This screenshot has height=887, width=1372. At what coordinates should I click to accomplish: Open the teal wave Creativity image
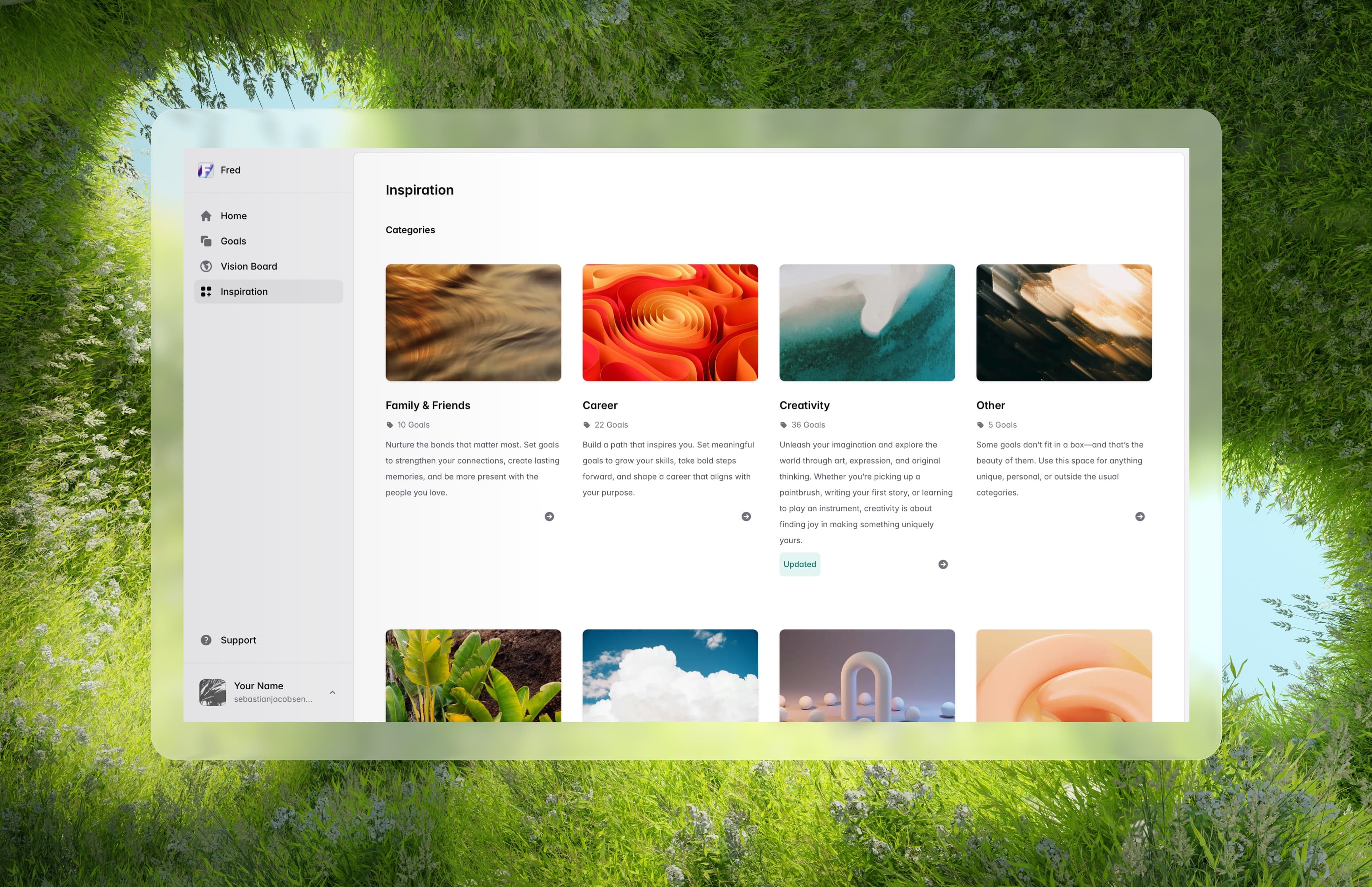click(867, 322)
